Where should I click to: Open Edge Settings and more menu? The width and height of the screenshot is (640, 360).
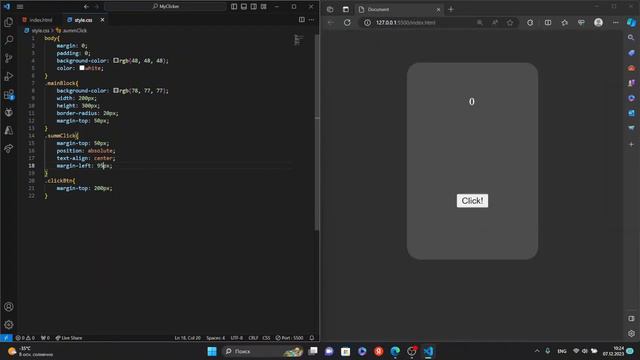click(616, 22)
